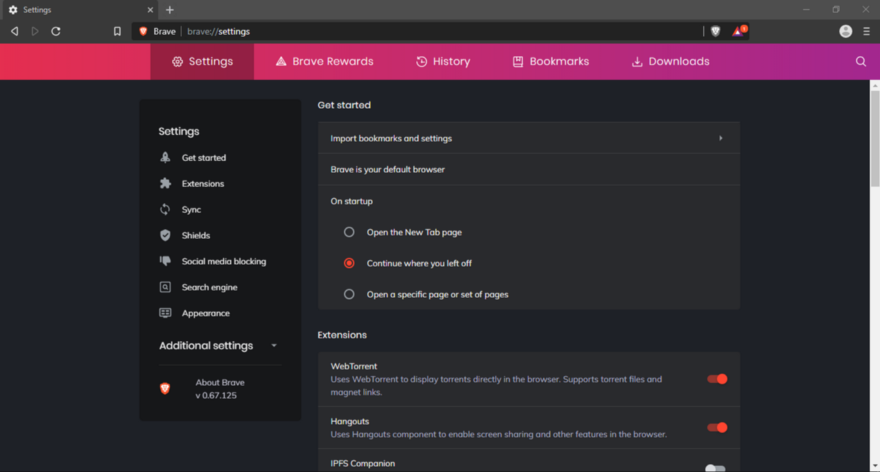Click the search magnifier icon in settings header

pyautogui.click(x=861, y=61)
